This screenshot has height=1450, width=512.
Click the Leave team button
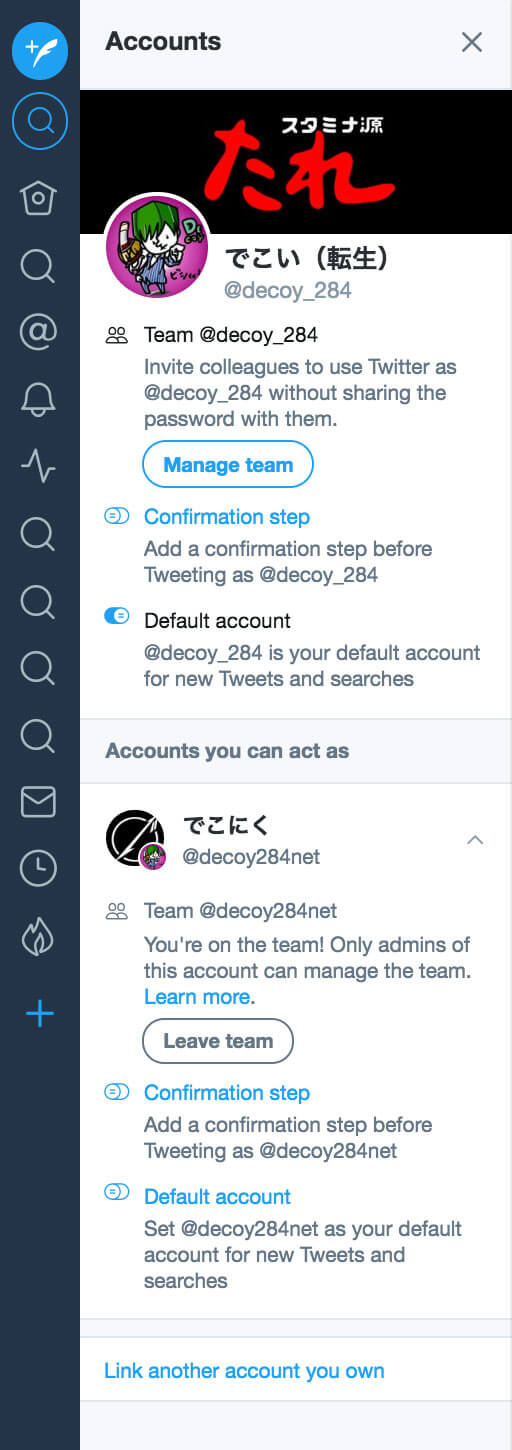(218, 1041)
